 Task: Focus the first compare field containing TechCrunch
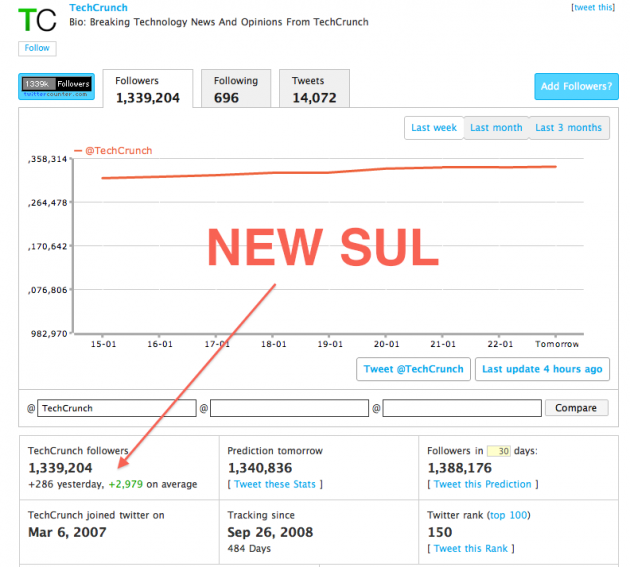coord(117,408)
